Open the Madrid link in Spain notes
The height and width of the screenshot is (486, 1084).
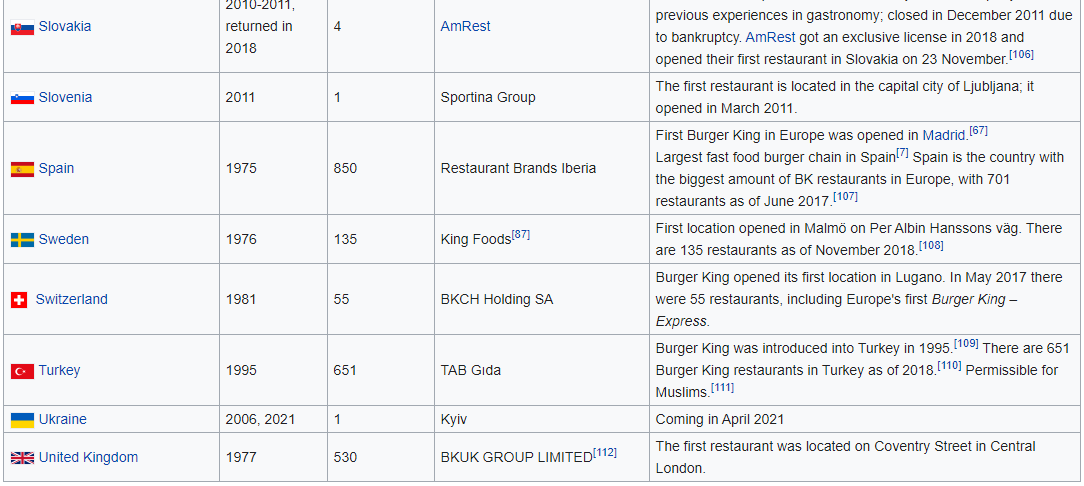pos(944,136)
